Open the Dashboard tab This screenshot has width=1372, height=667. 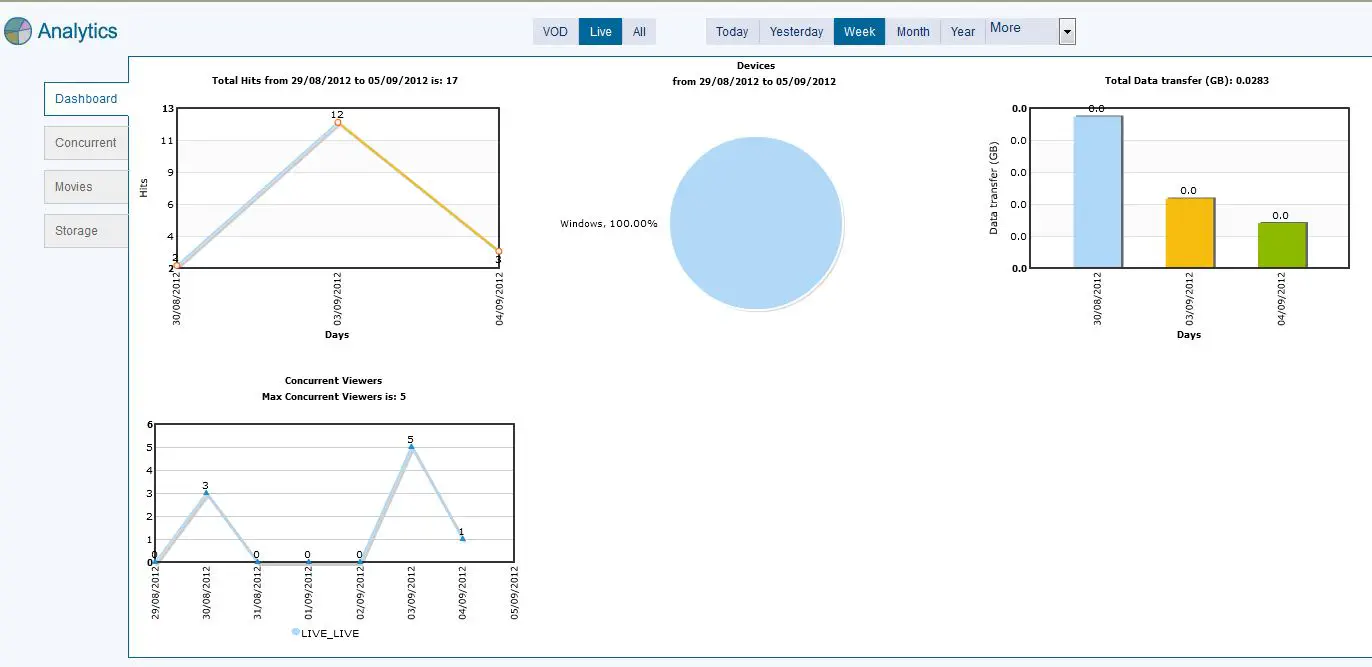[86, 99]
